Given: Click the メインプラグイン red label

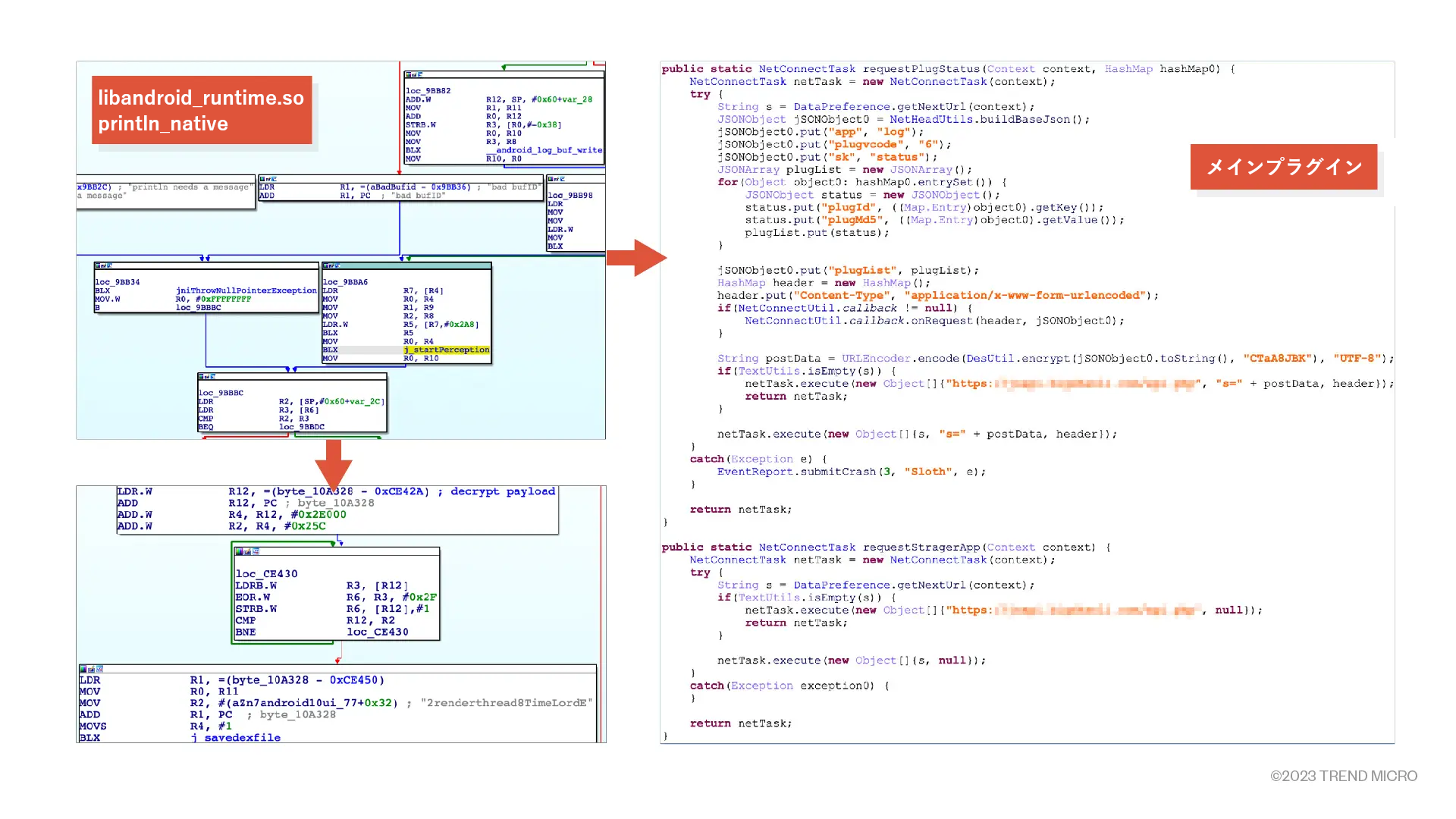Looking at the screenshot, I should (x=1283, y=167).
